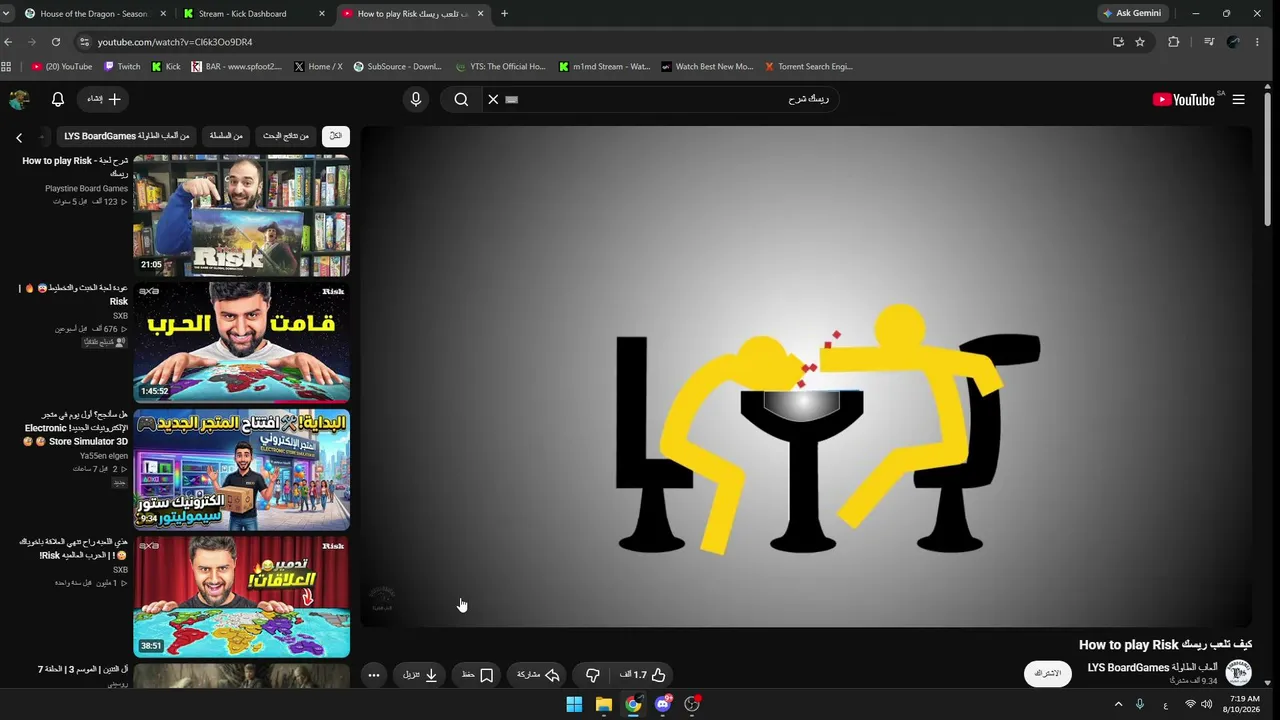Screen dimensions: 1280x720
Task: Save the video to a playlist
Action: [x=477, y=675]
